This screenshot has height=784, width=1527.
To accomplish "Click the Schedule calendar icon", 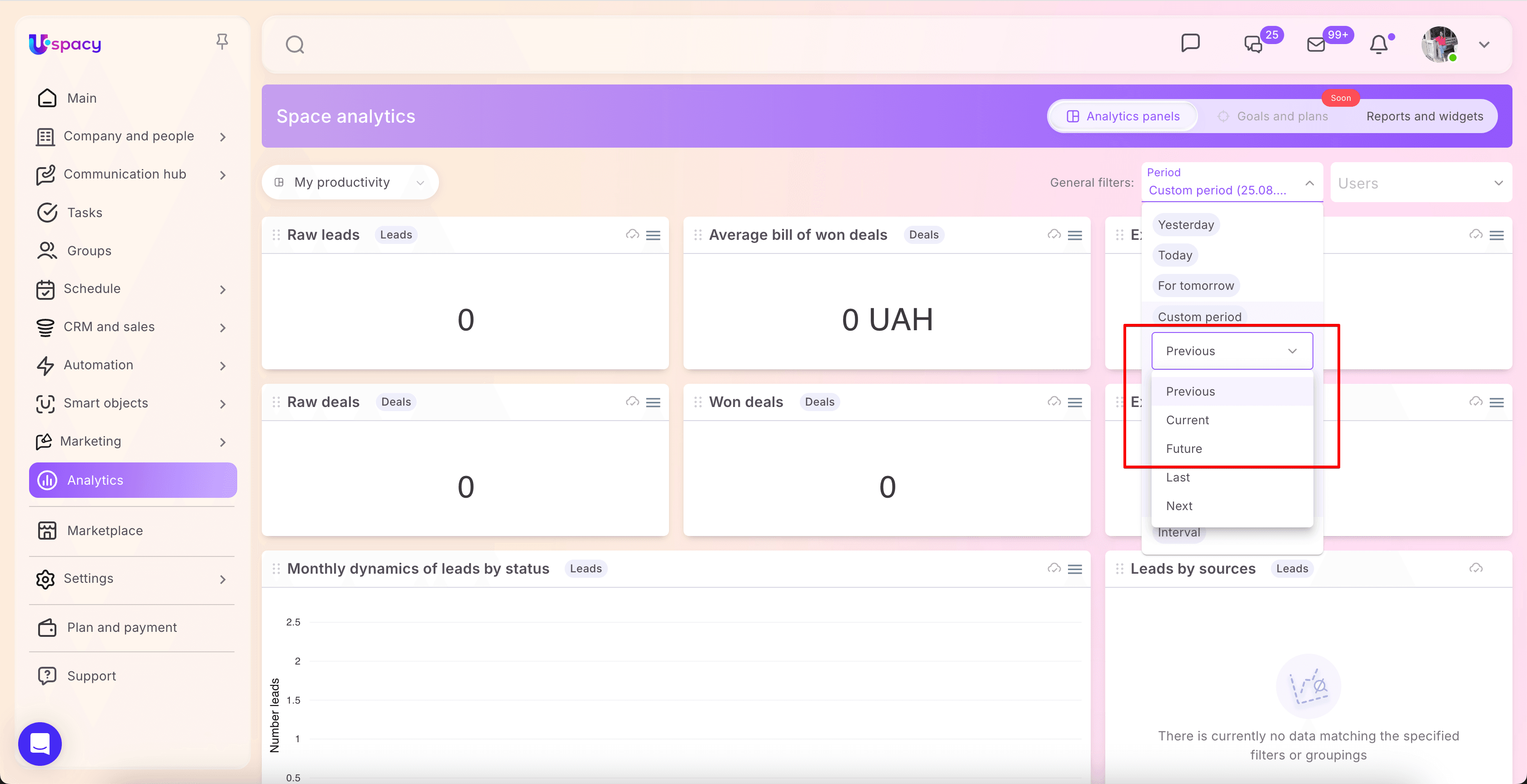I will tap(45, 289).
